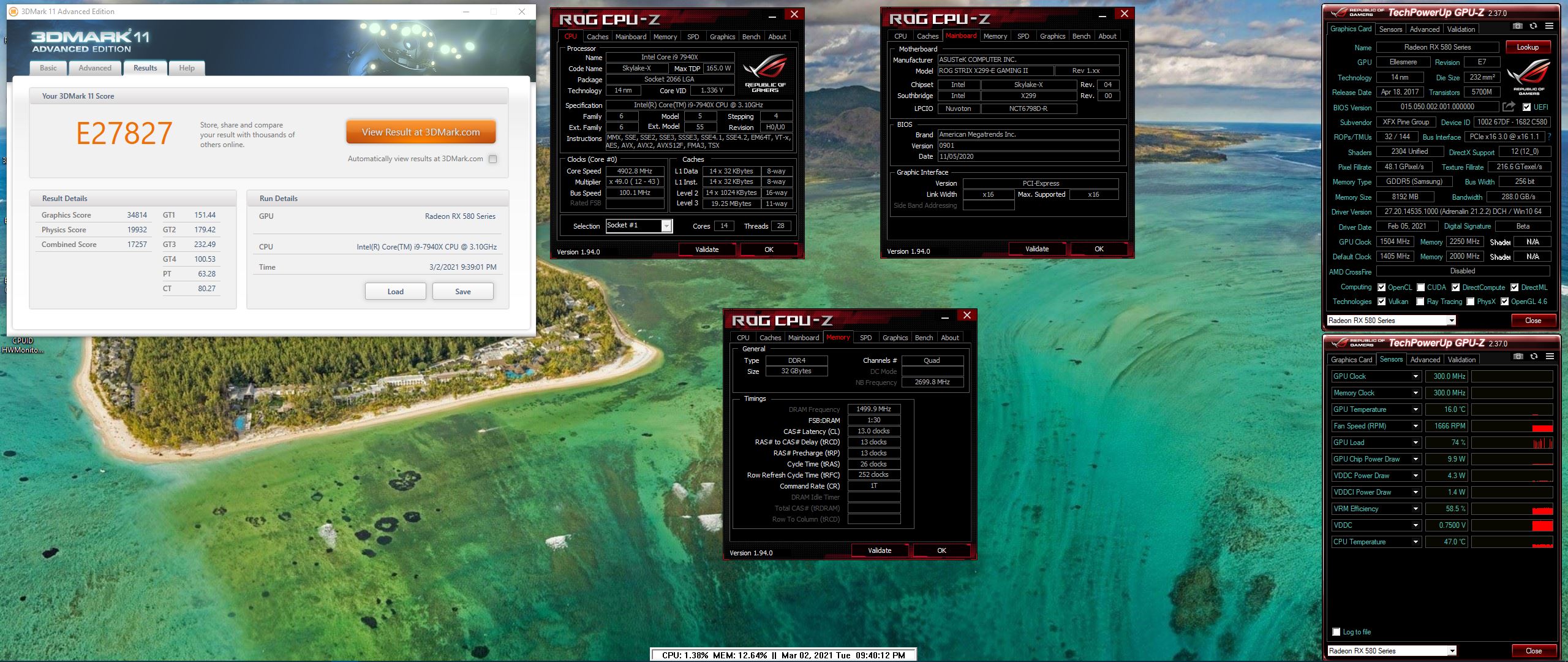1568x662 pixels.
Task: Minimize the CPU-Z Mainboard window
Action: click(x=1102, y=15)
